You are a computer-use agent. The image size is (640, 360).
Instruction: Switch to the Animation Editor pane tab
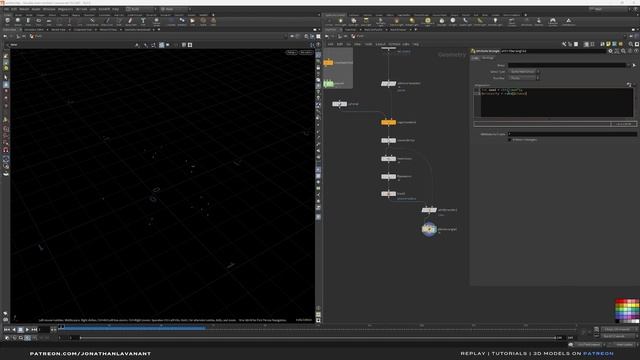pos(34,29)
